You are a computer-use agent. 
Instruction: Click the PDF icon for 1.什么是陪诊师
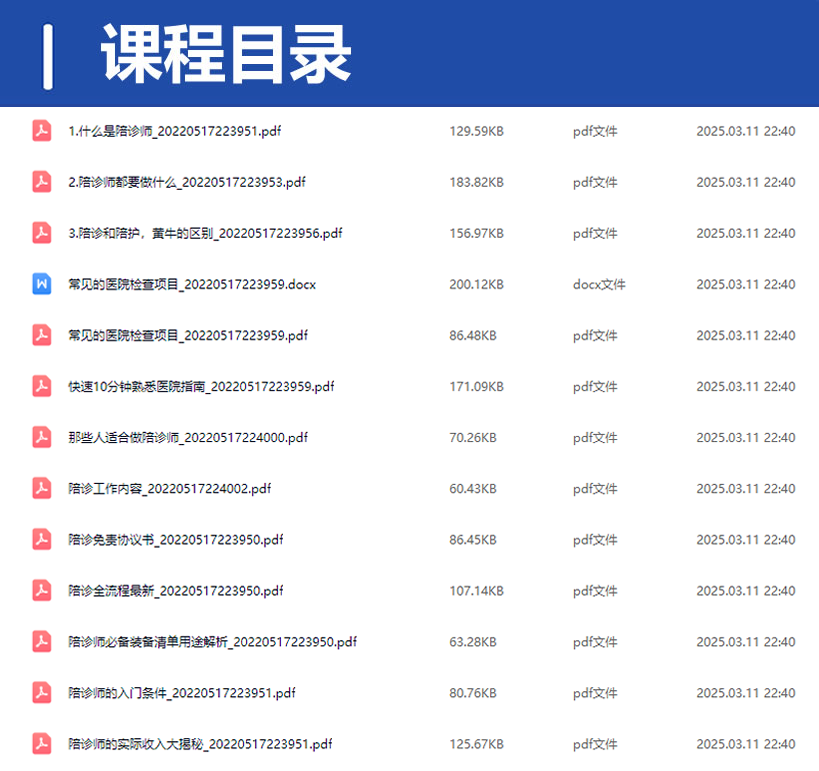[x=42, y=131]
